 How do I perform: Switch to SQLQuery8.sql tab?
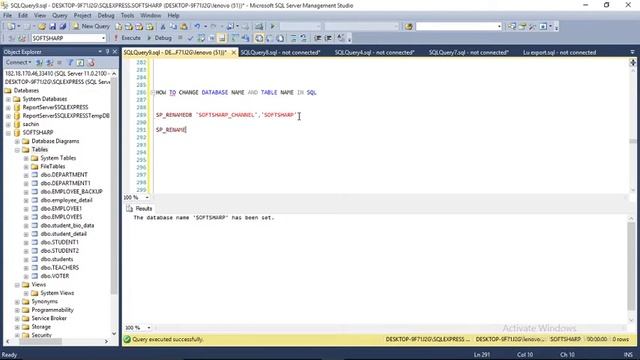tap(280, 52)
